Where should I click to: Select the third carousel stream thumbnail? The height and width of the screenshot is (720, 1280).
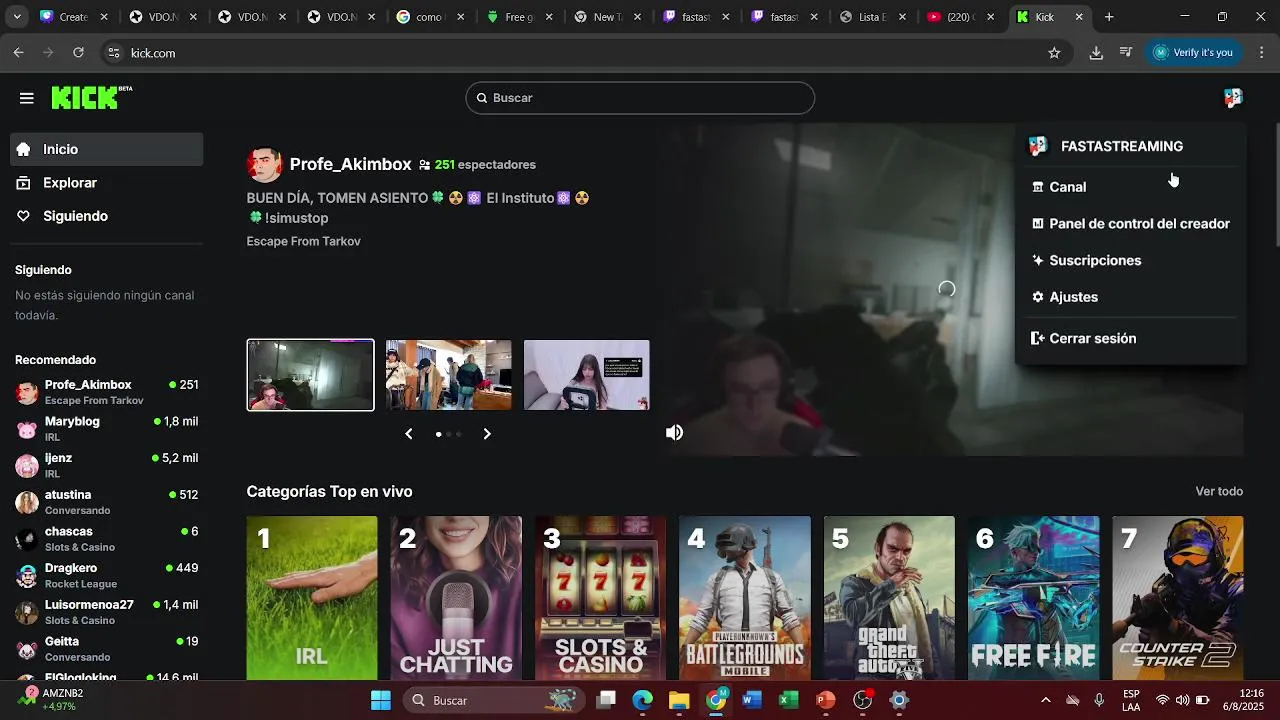(x=587, y=375)
